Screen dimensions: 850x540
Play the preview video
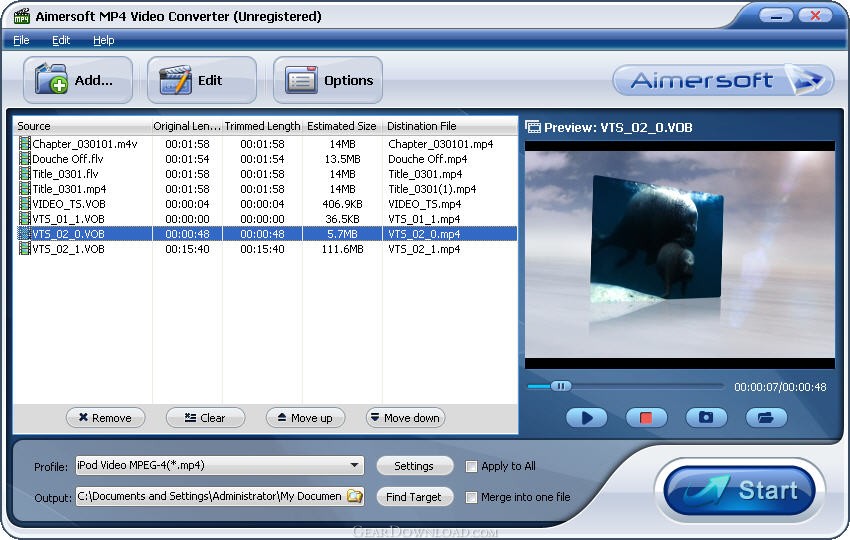click(x=587, y=417)
